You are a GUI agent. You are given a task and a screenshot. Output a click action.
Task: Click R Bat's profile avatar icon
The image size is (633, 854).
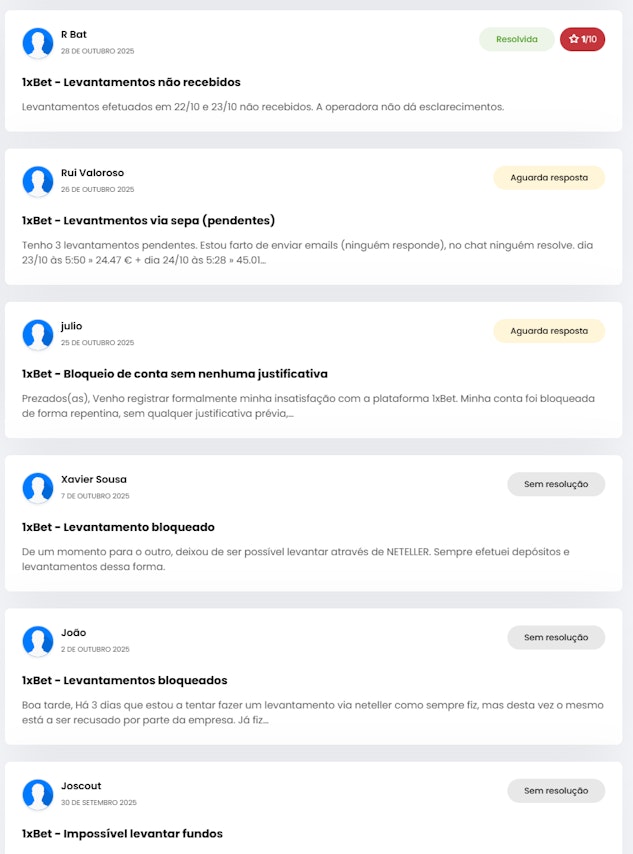(37, 42)
